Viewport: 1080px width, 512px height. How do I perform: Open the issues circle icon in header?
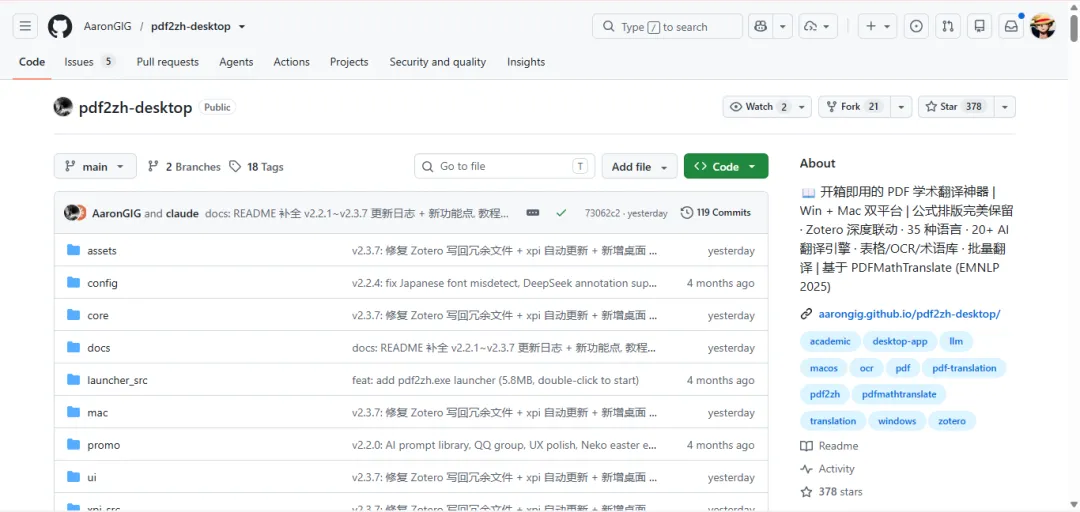916,27
